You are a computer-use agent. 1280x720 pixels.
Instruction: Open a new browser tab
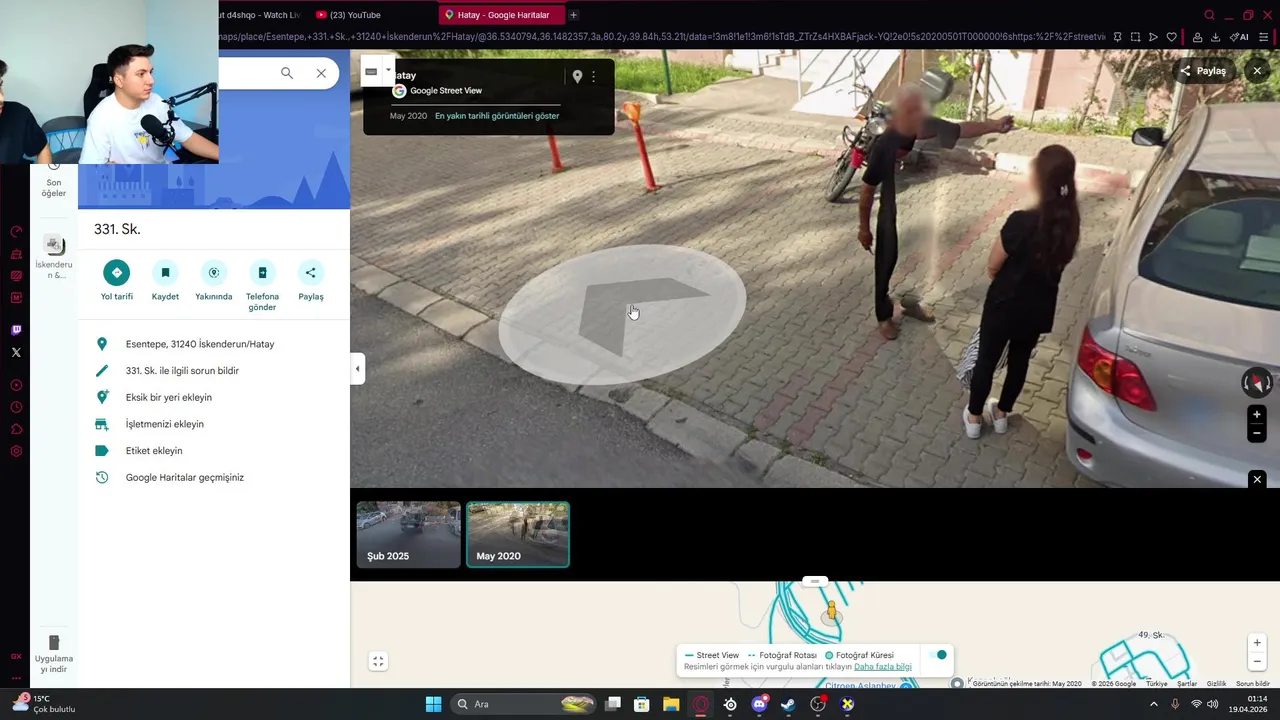click(x=574, y=15)
